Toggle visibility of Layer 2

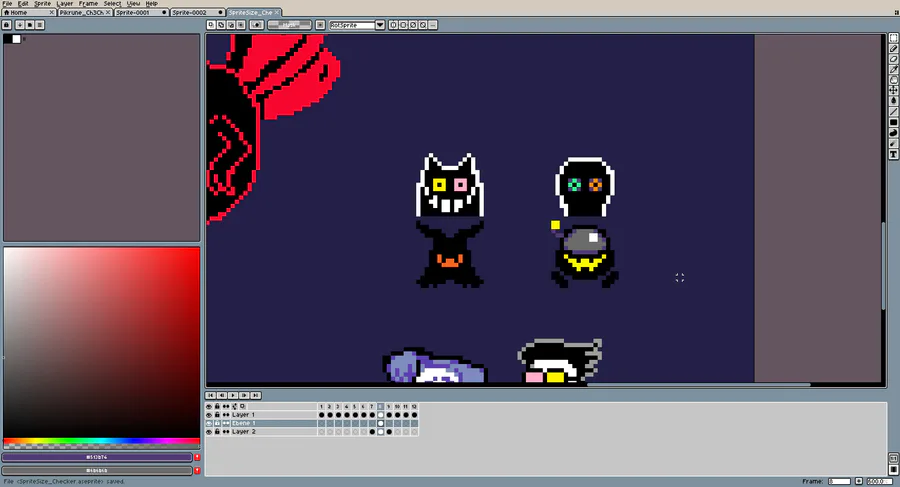[x=209, y=432]
